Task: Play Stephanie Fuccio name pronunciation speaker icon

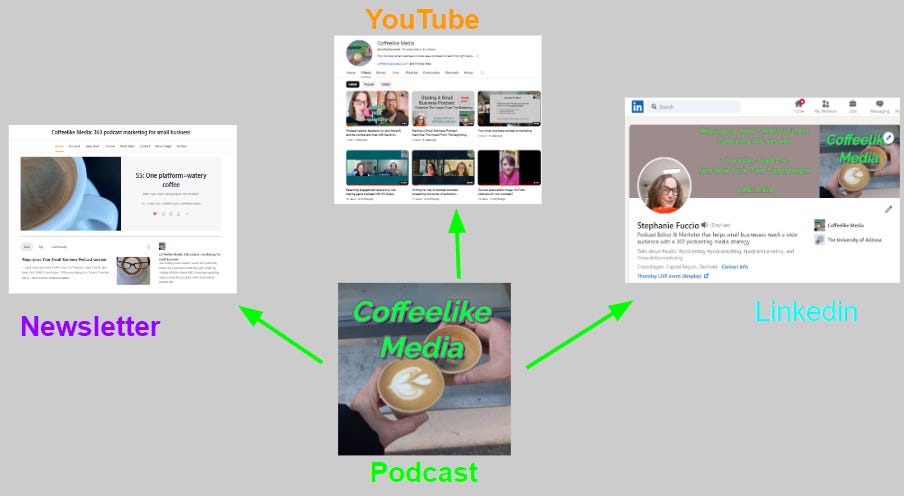Action: pyautogui.click(x=705, y=225)
